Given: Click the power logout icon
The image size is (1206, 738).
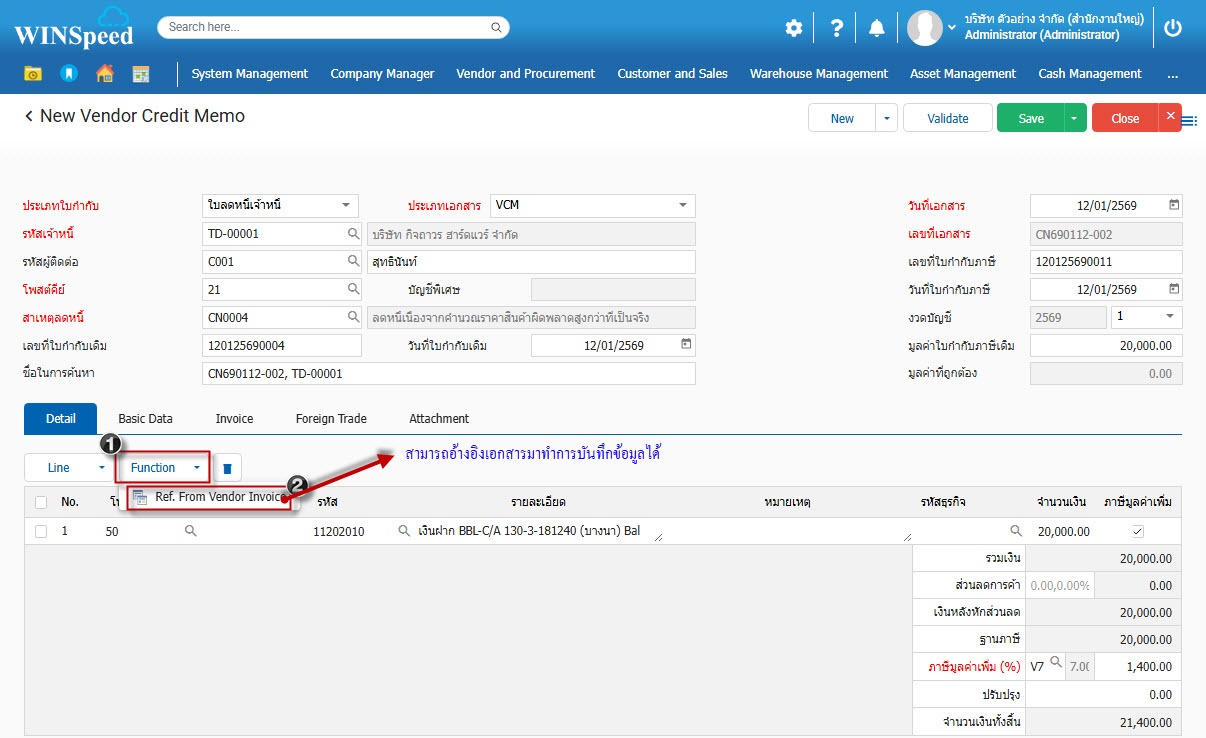Looking at the screenshot, I should [1173, 28].
